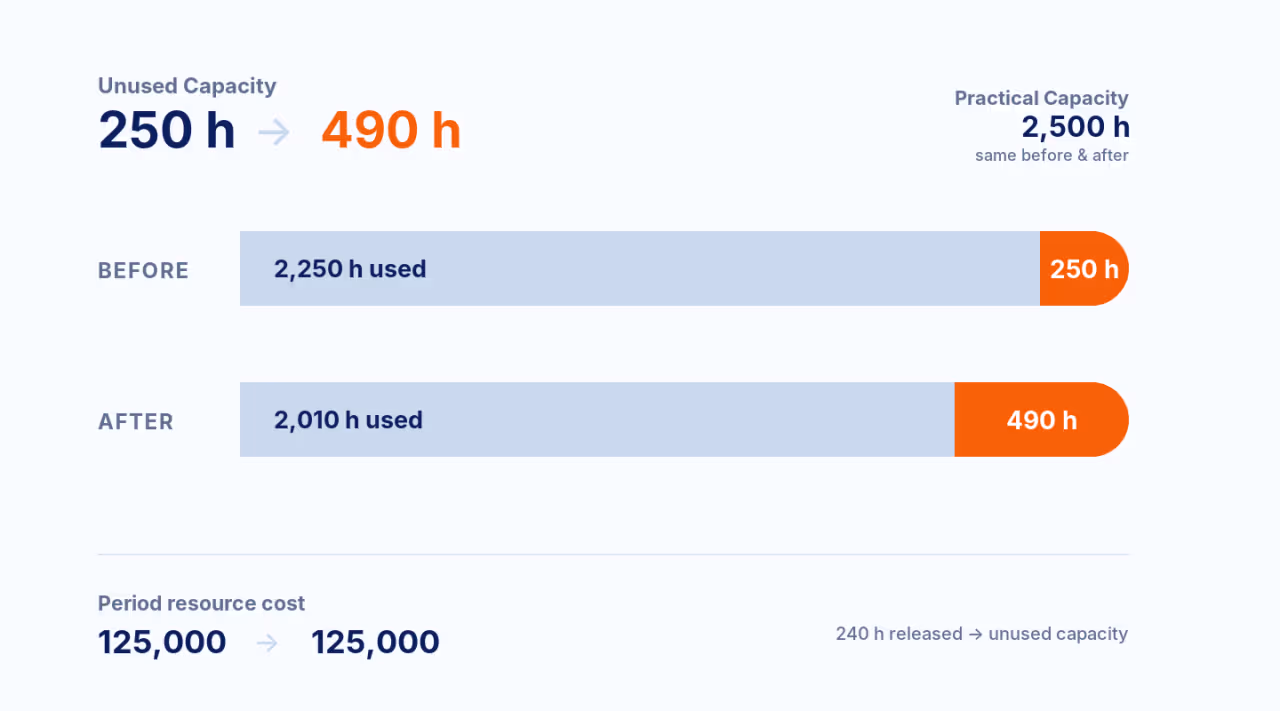1280x711 pixels.
Task: Click the Unused Capacity heading
Action: (x=187, y=86)
